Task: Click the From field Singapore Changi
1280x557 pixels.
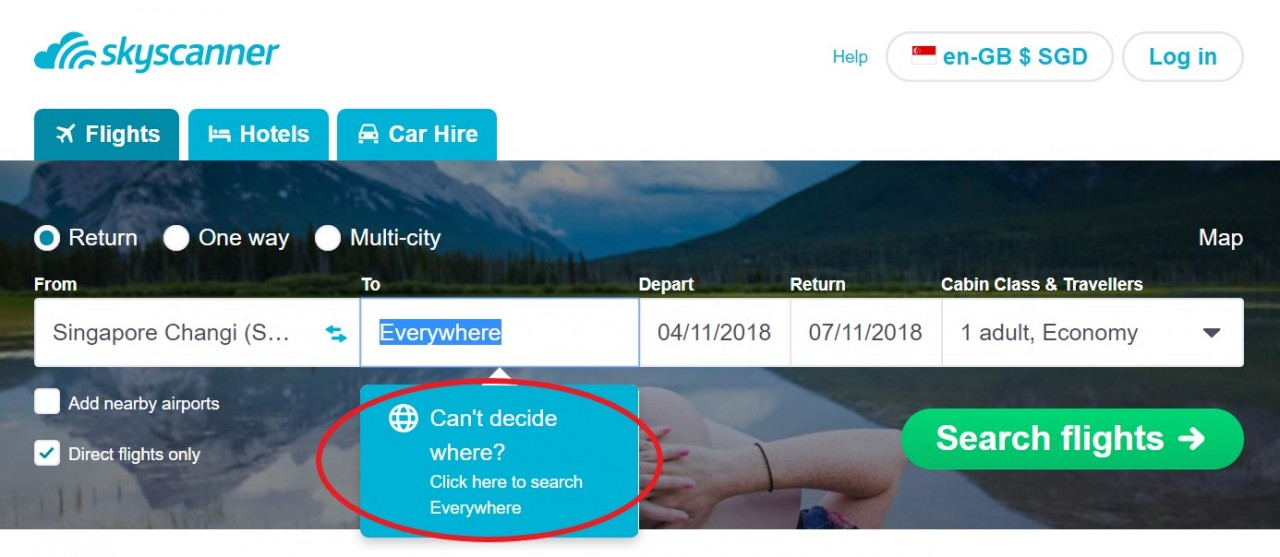Action: tap(197, 332)
